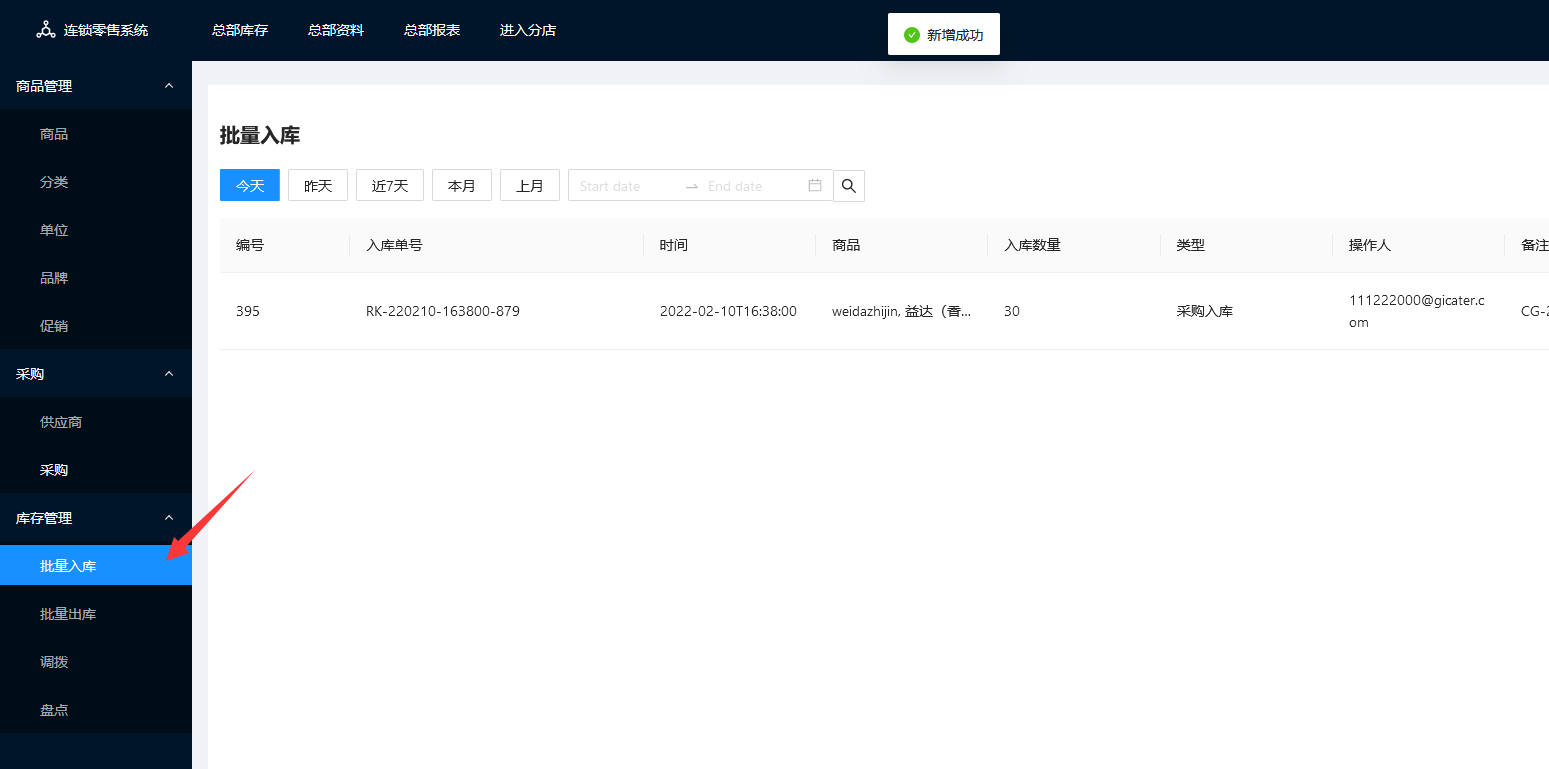Viewport: 1549px width, 769px height.
Task: Open 批量出库 sidebar item
Action: 96,614
